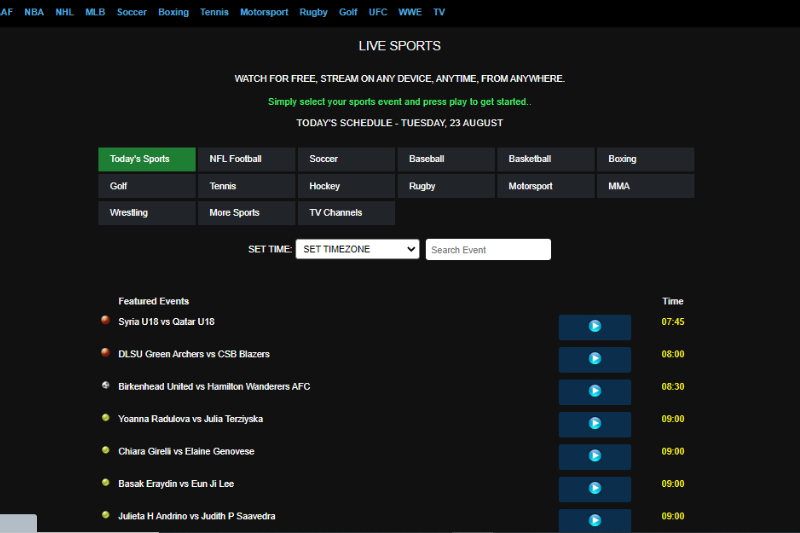Focus the Search Event input field

[x=488, y=249]
